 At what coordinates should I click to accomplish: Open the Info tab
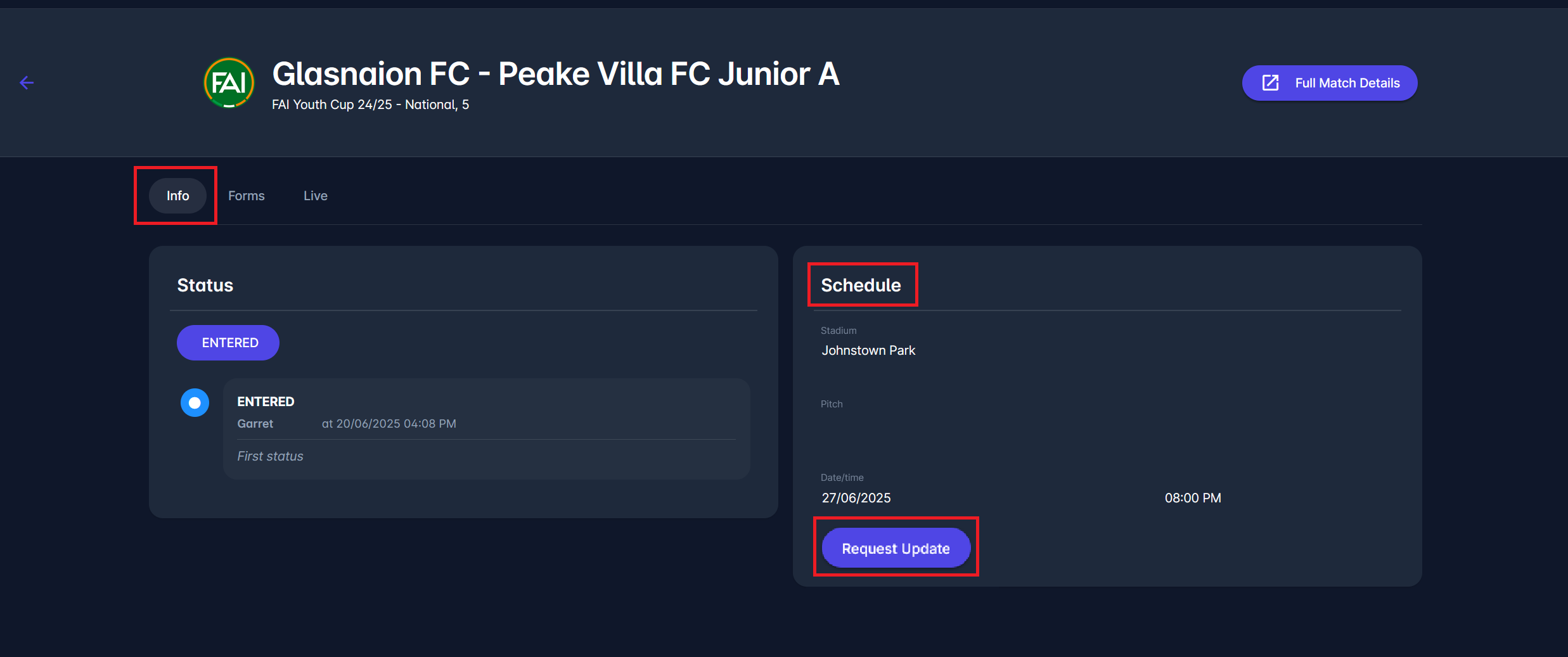point(177,196)
